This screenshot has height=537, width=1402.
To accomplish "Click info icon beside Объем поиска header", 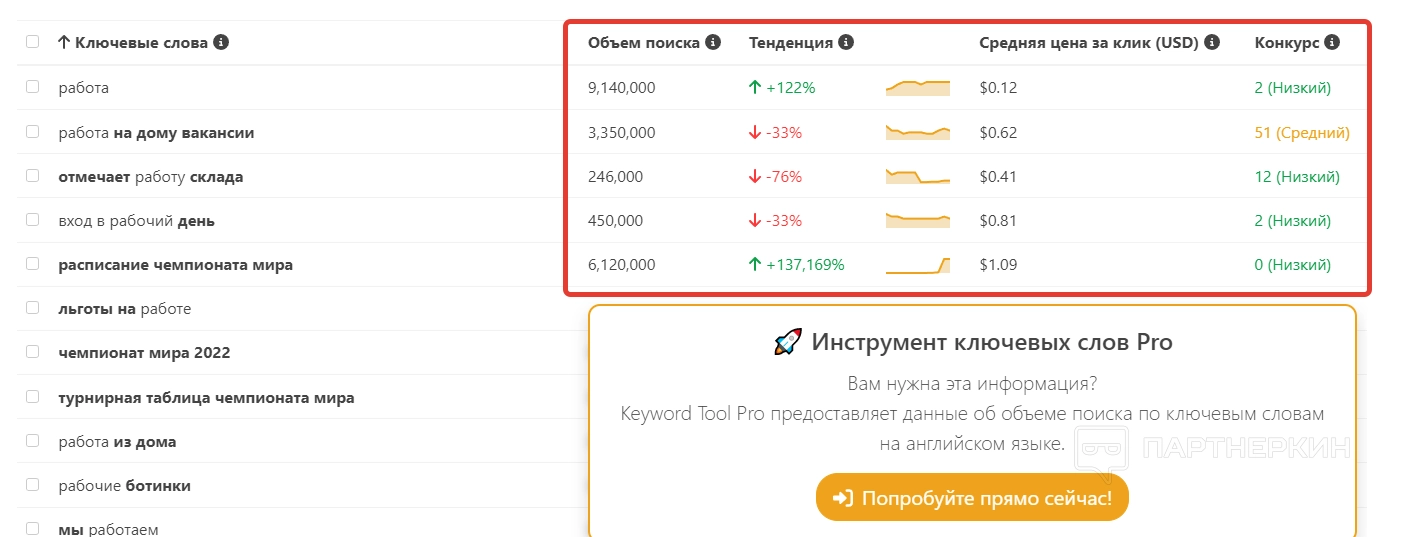I will click(713, 42).
